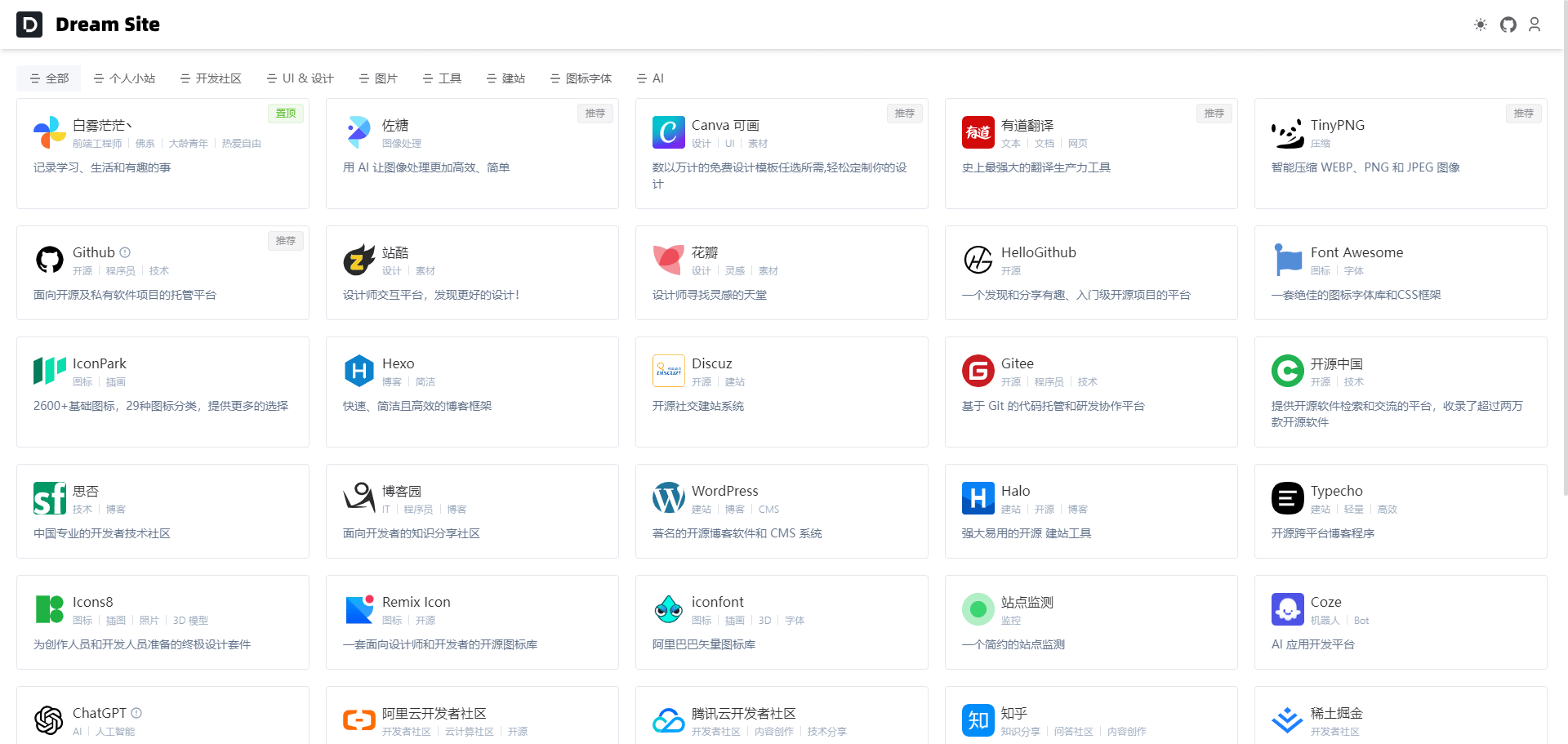
Task: Click the Halo blue H icon
Action: [x=978, y=498]
